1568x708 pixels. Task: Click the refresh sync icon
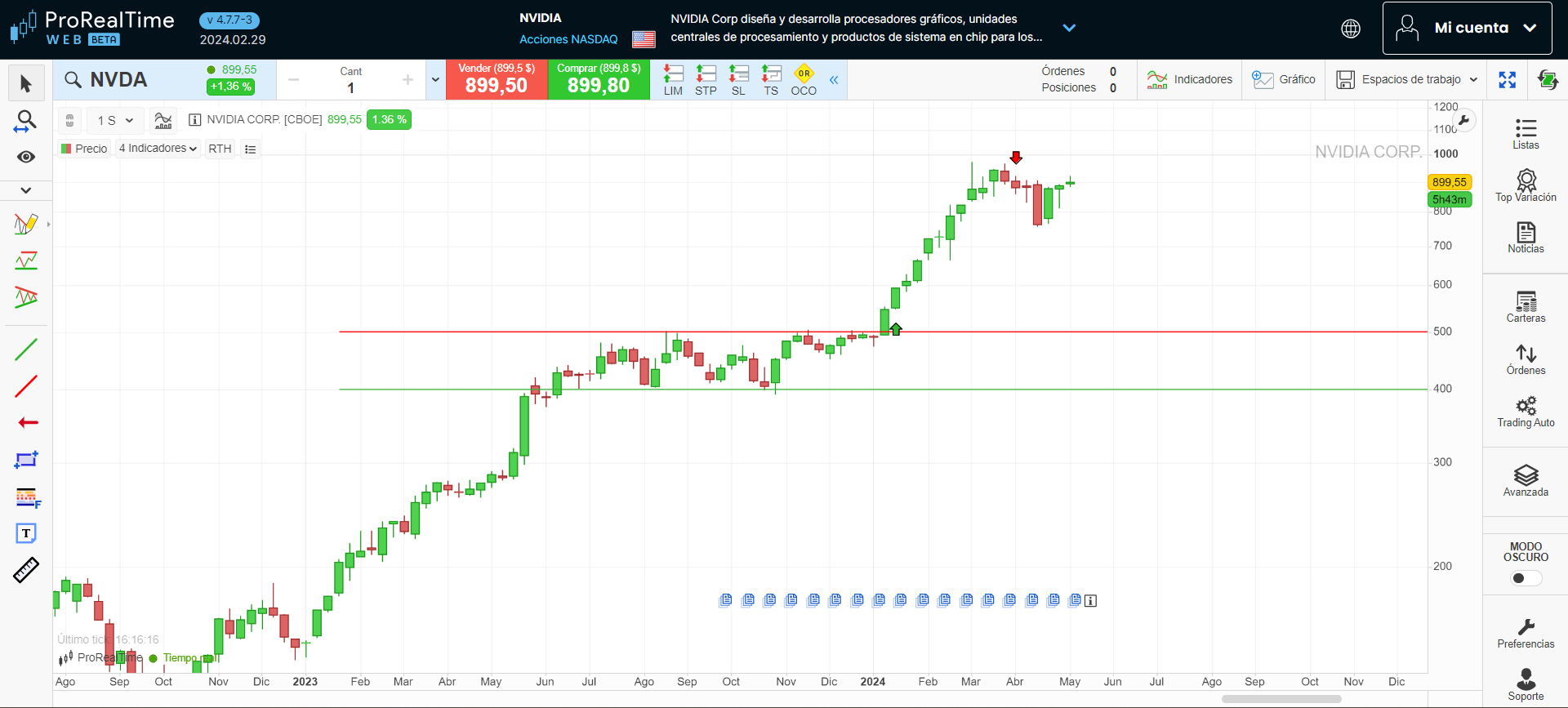[1548, 79]
